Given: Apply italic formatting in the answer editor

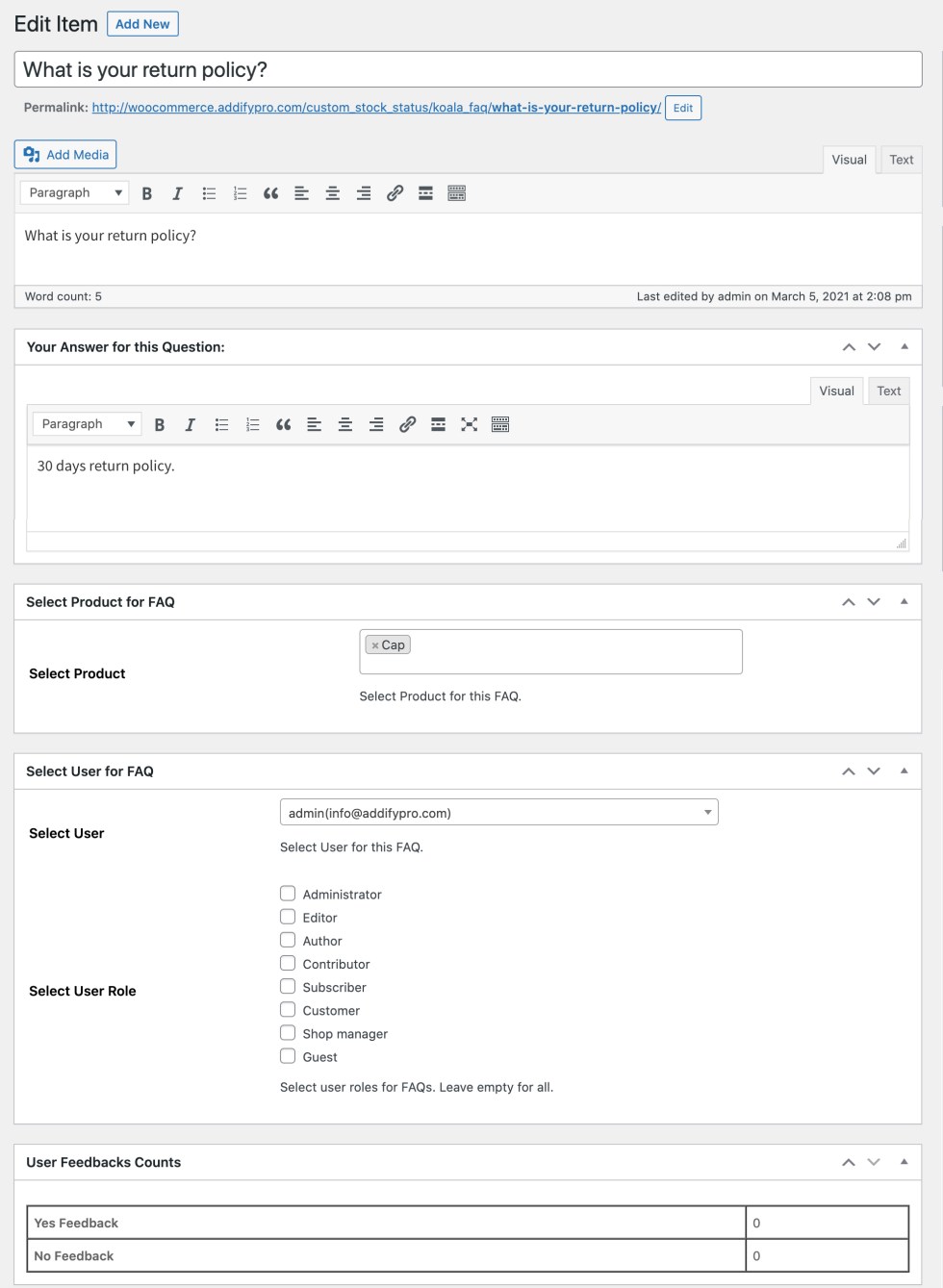Looking at the screenshot, I should pyautogui.click(x=191, y=423).
